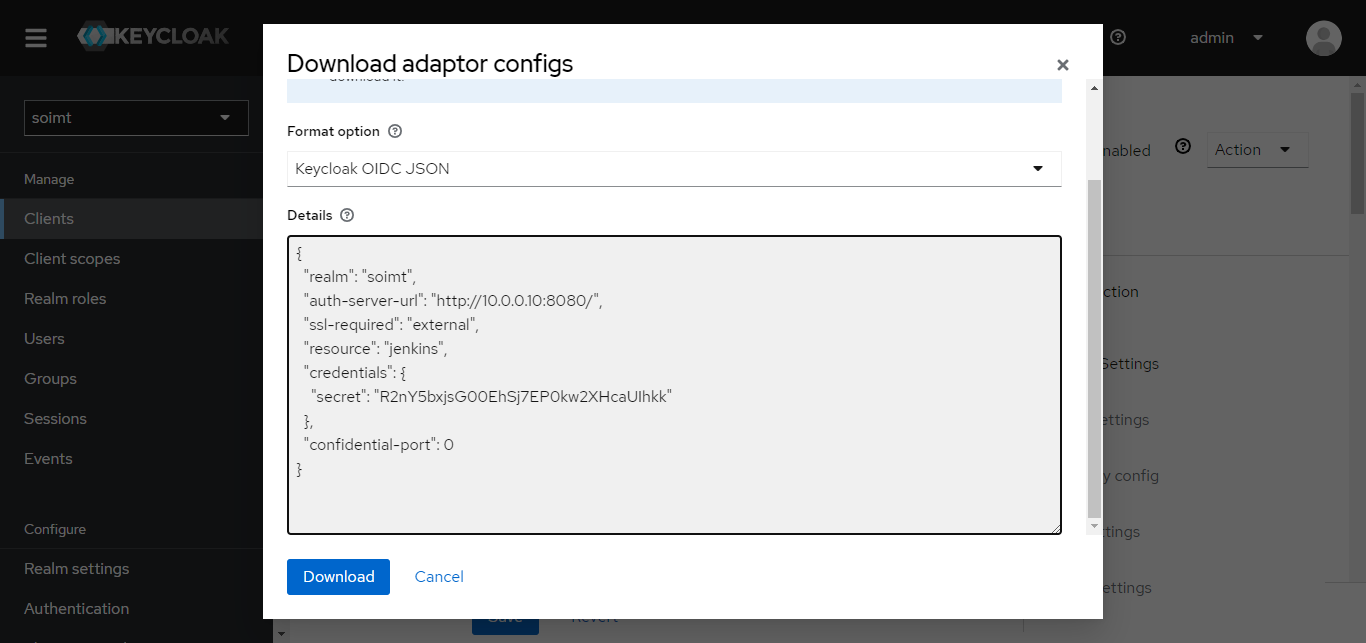The height and width of the screenshot is (643, 1366).
Task: Expand the soimt realm selector
Action: [x=136, y=118]
